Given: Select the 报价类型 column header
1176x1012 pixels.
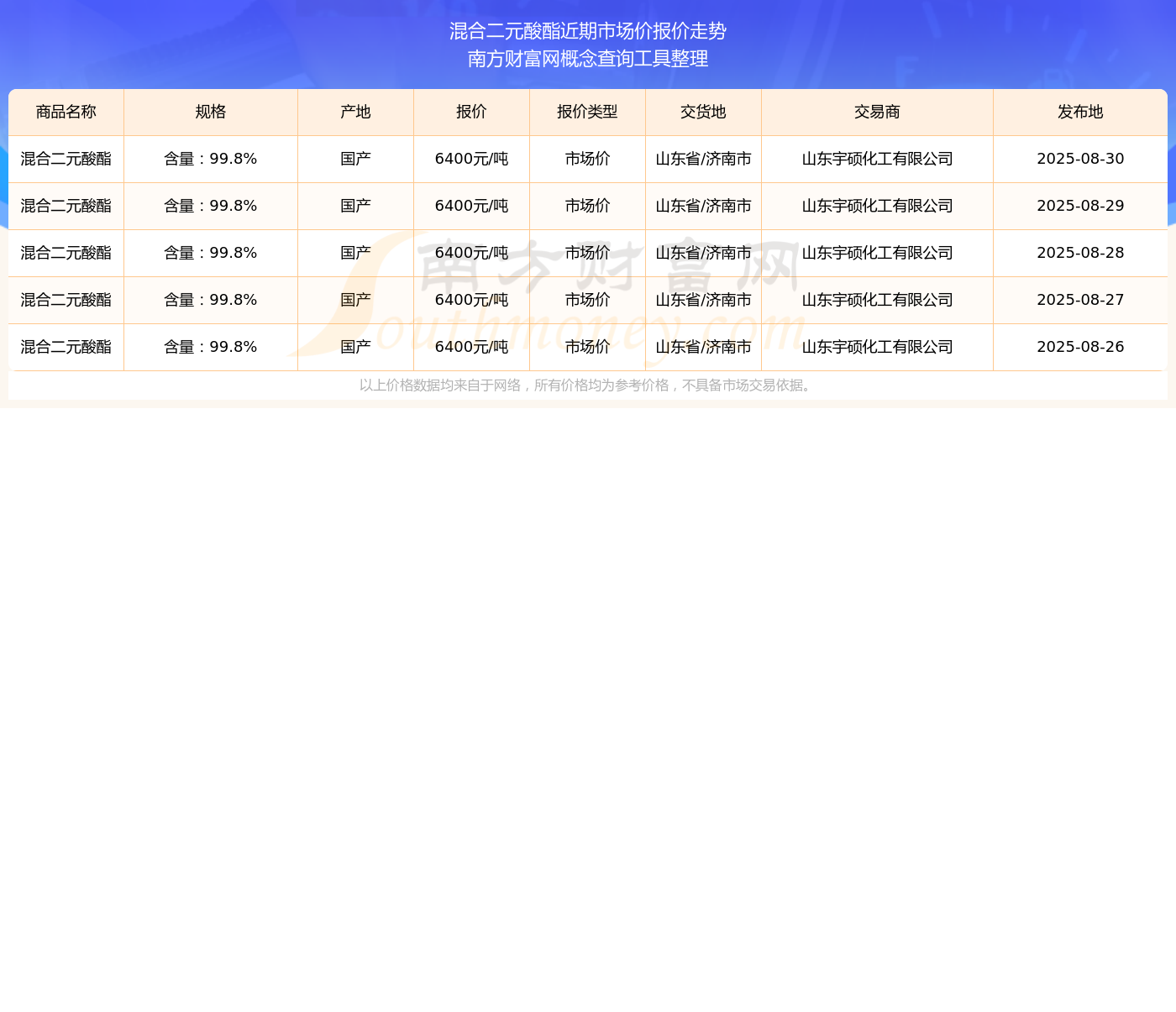Looking at the screenshot, I should click(587, 113).
